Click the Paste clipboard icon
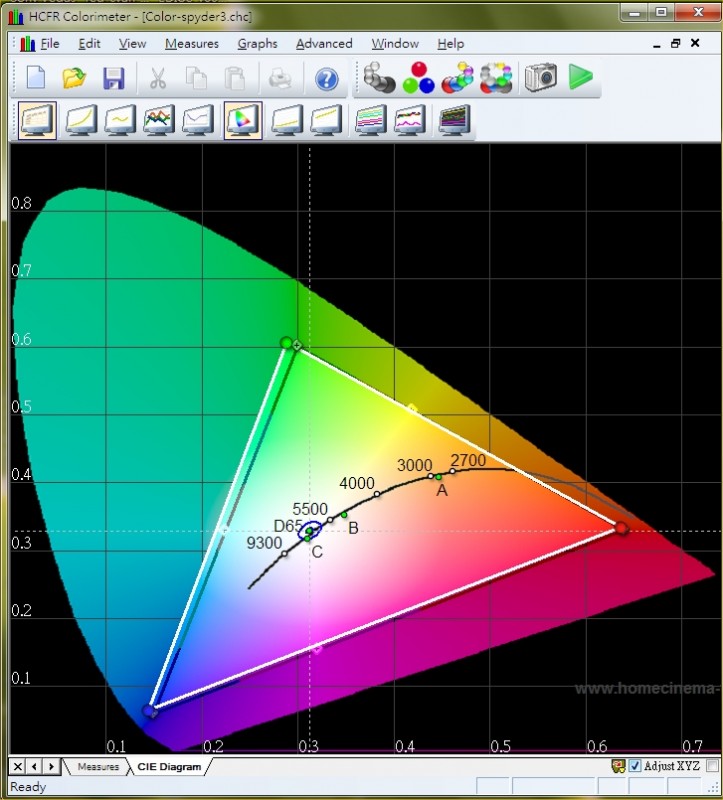The width and height of the screenshot is (723, 800). coord(235,79)
